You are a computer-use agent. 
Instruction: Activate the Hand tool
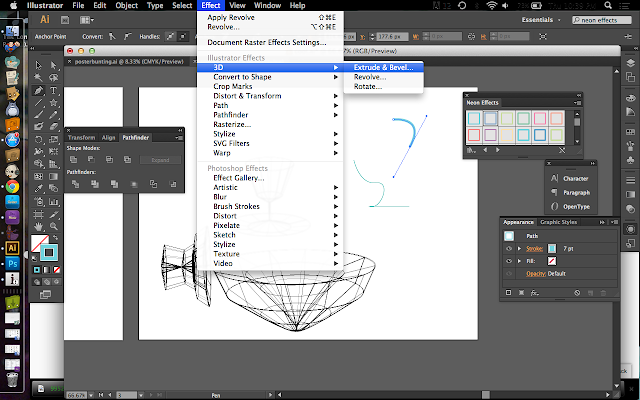coord(38,226)
